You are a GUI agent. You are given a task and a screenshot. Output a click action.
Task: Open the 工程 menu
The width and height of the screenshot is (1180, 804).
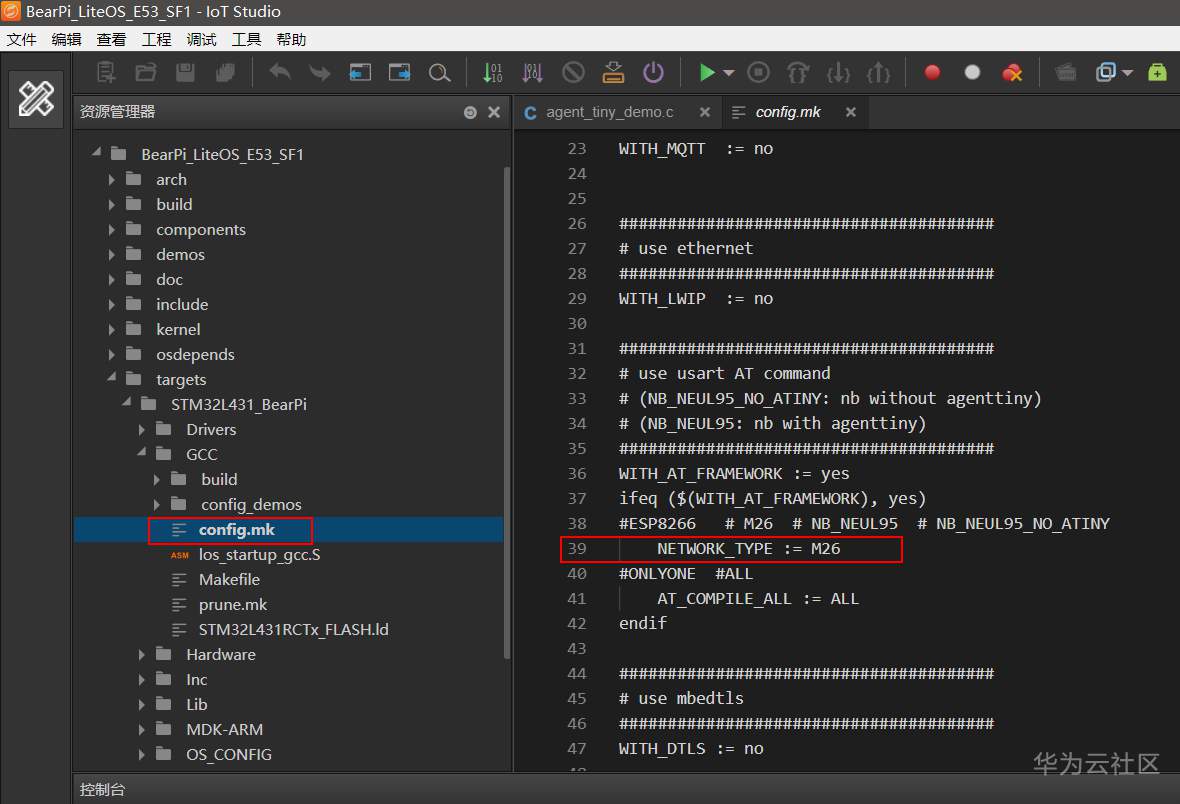[x=157, y=40]
